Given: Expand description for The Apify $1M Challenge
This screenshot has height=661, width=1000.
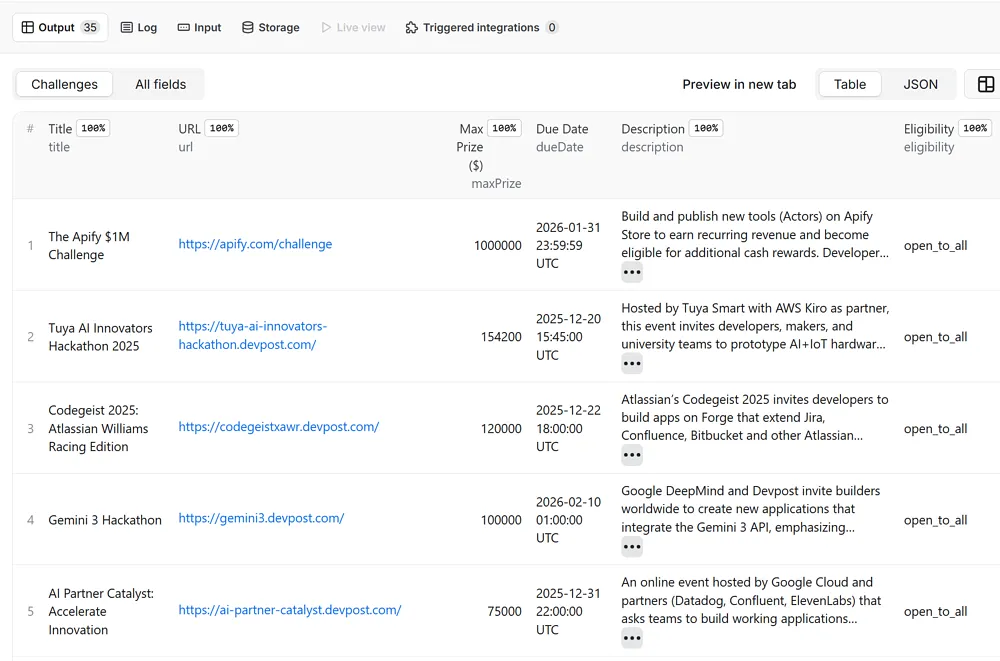Looking at the screenshot, I should [632, 273].
